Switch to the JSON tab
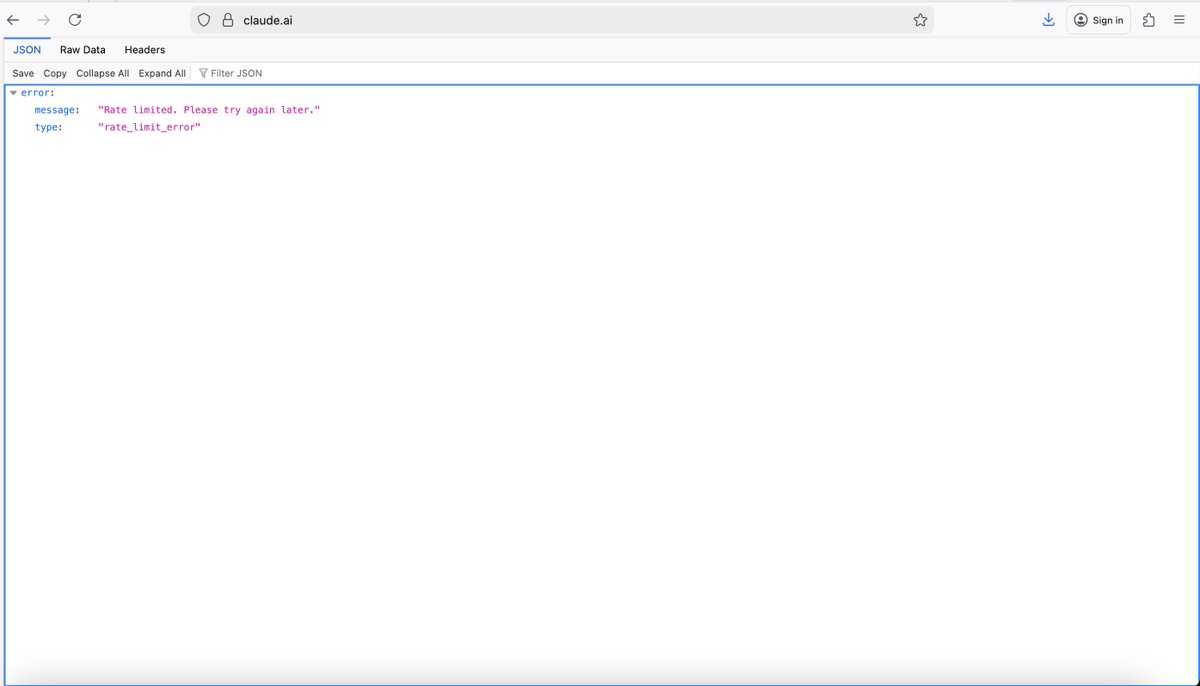1200x686 pixels. [27, 50]
